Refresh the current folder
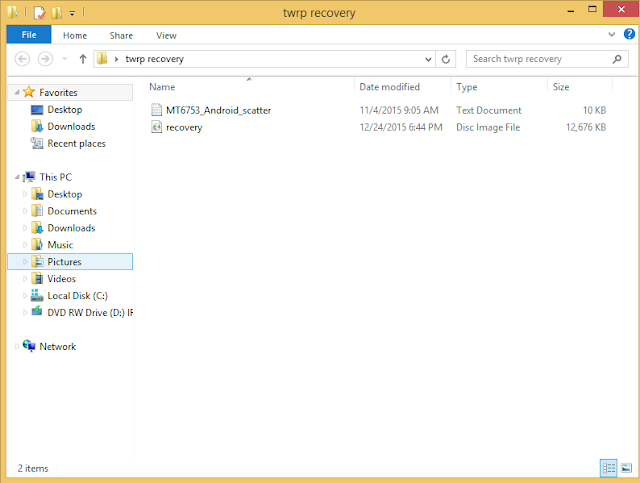640x483 pixels. point(446,59)
